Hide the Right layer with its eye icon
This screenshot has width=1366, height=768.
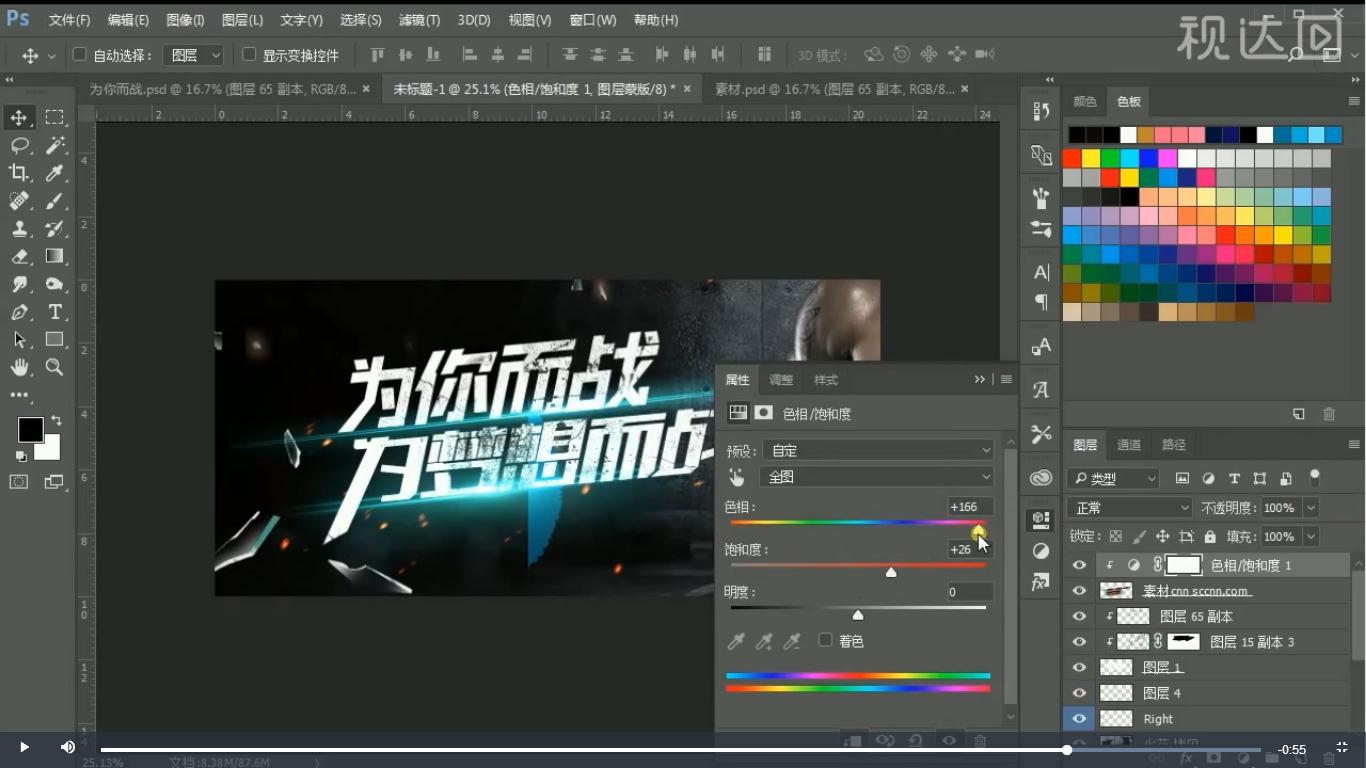(x=1079, y=718)
